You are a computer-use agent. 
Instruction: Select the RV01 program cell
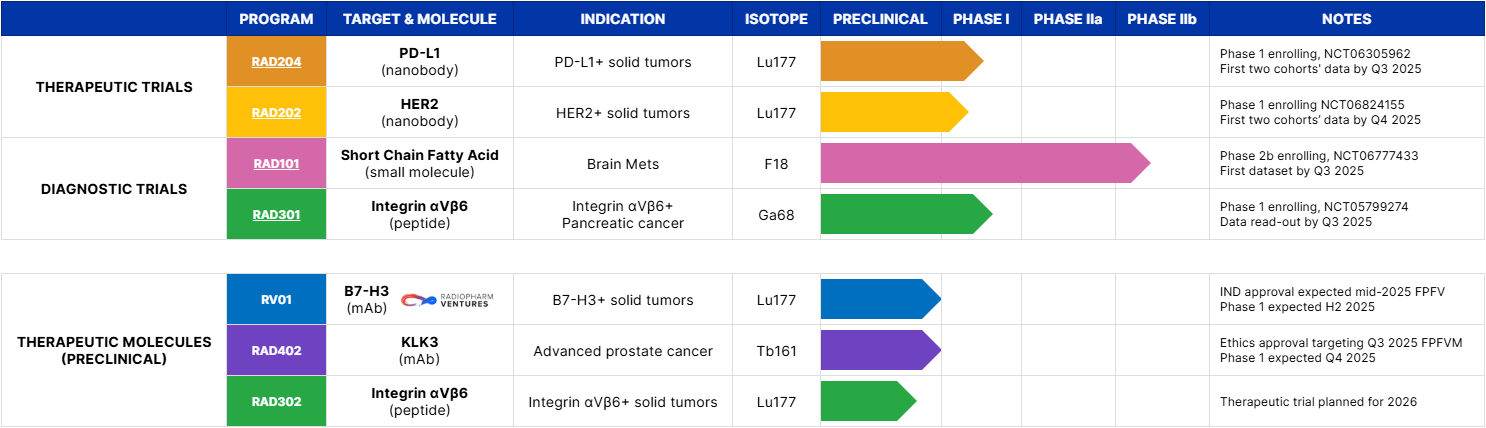(276, 299)
